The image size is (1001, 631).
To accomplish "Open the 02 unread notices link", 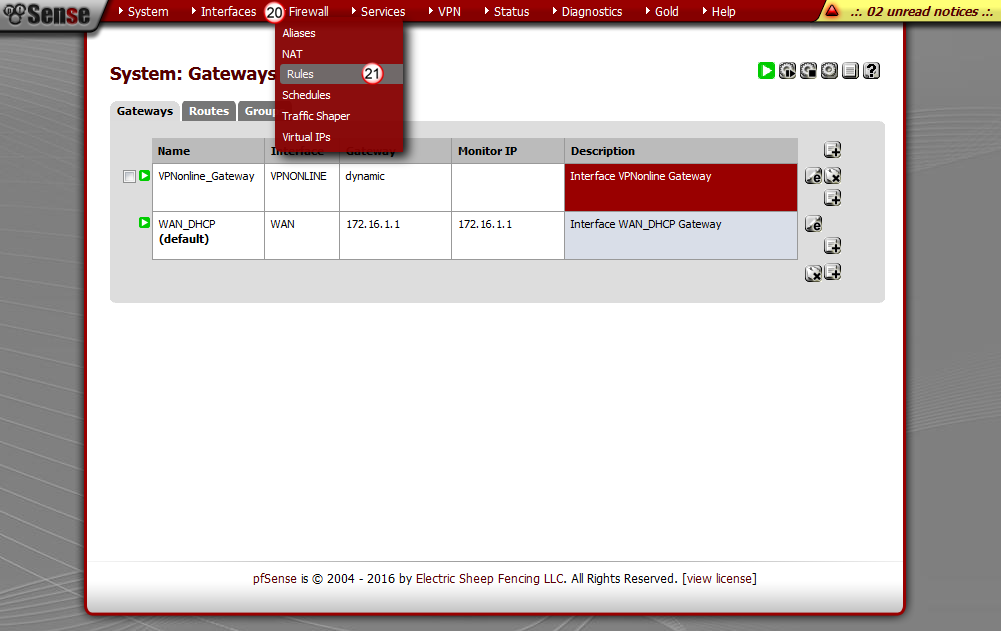I will pos(921,11).
